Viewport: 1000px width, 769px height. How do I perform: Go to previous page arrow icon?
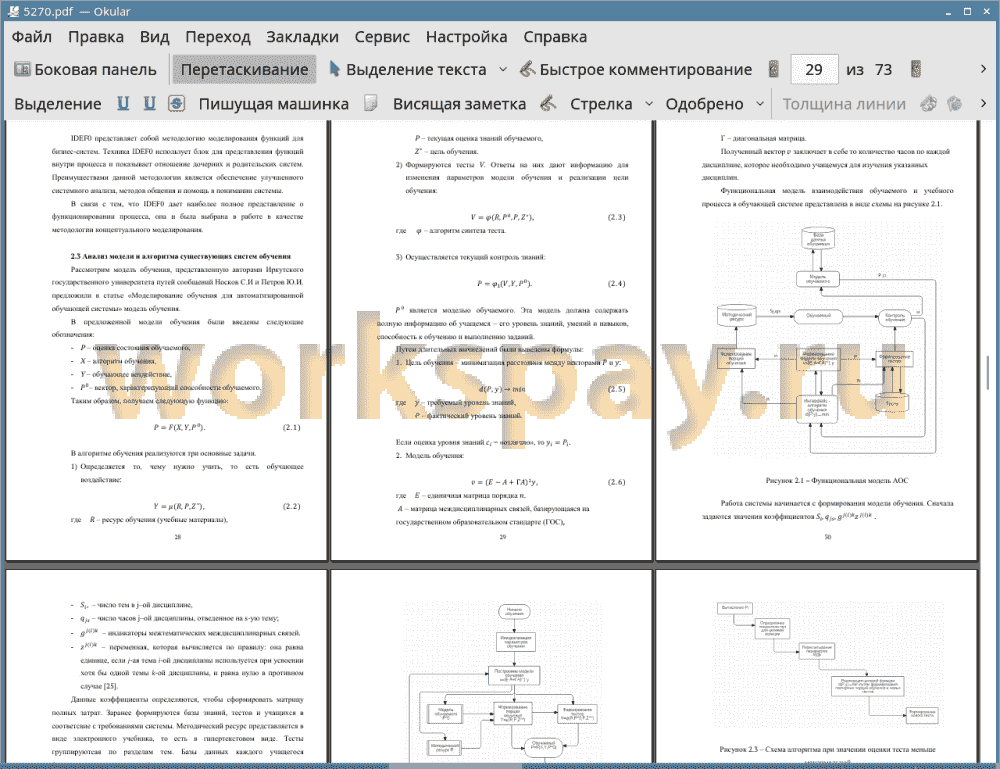[x=774, y=70]
